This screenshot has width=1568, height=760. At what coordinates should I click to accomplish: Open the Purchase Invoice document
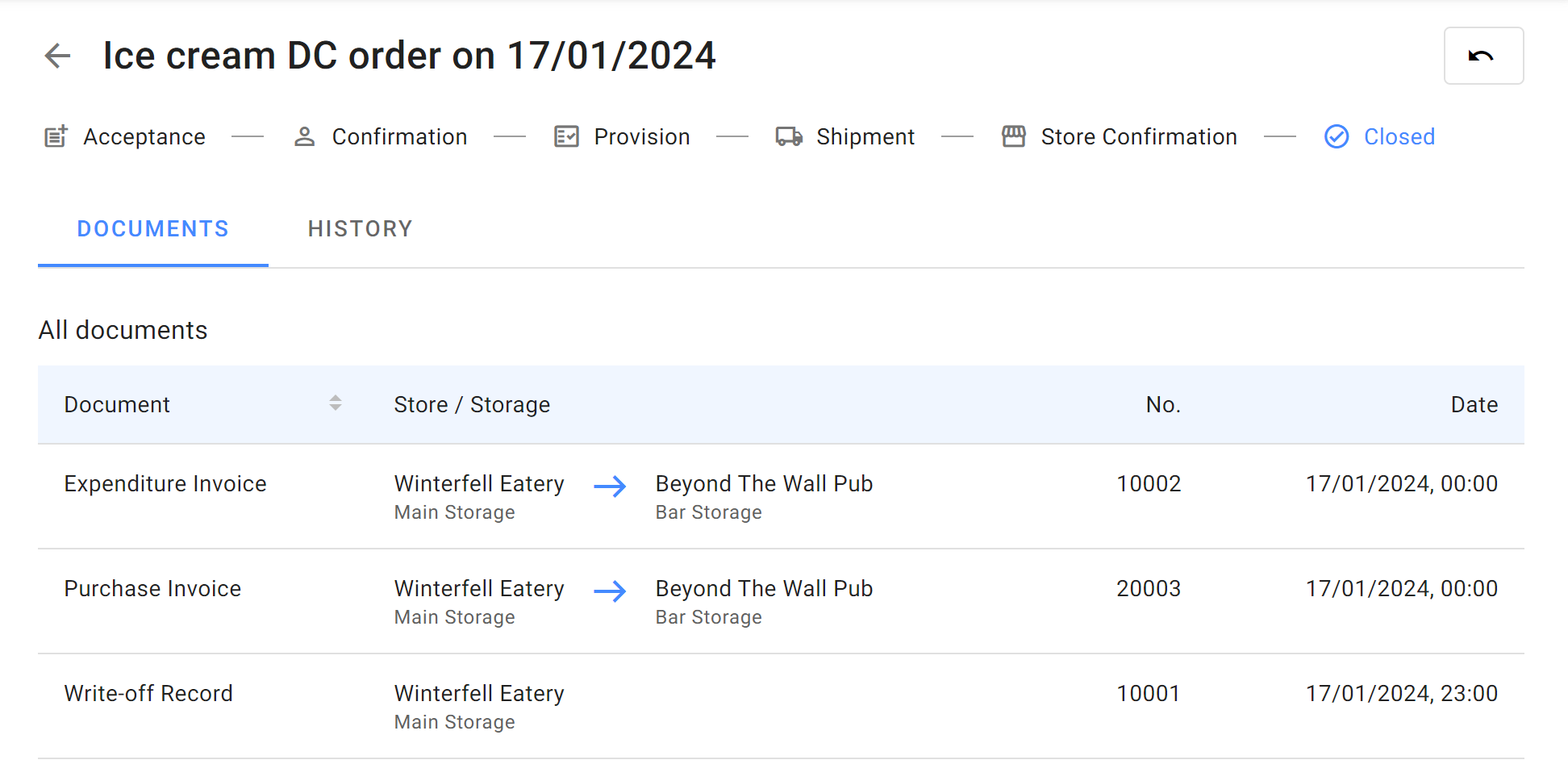tap(152, 589)
